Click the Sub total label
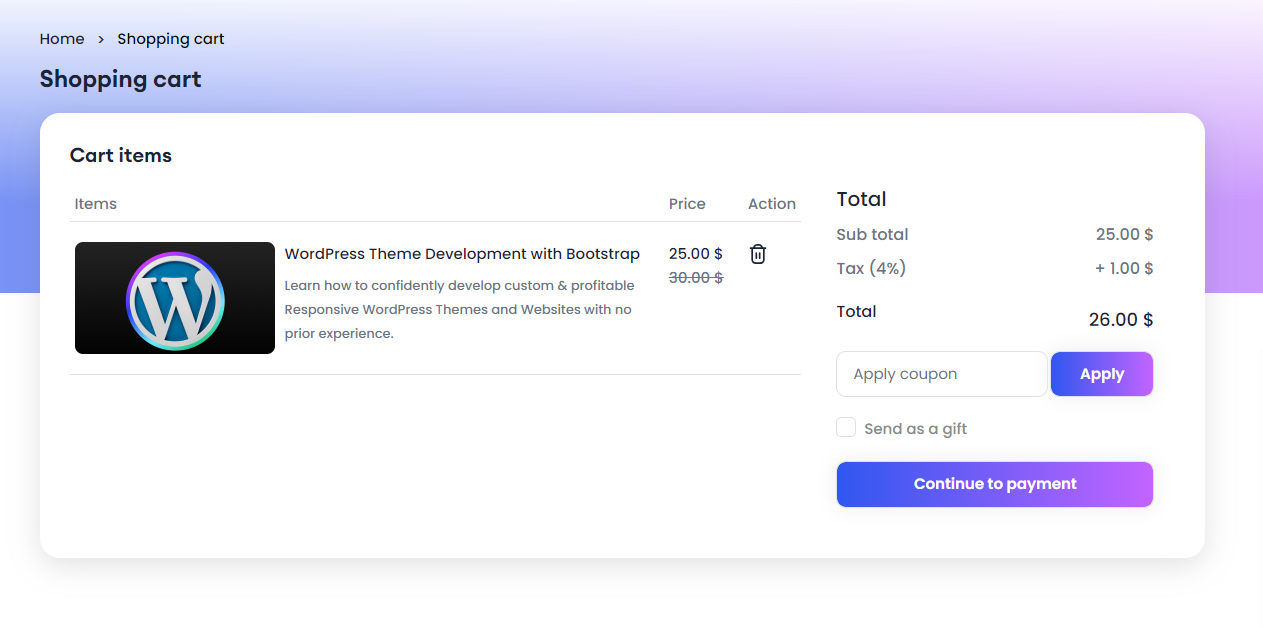The width and height of the screenshot is (1263, 628). 872,235
